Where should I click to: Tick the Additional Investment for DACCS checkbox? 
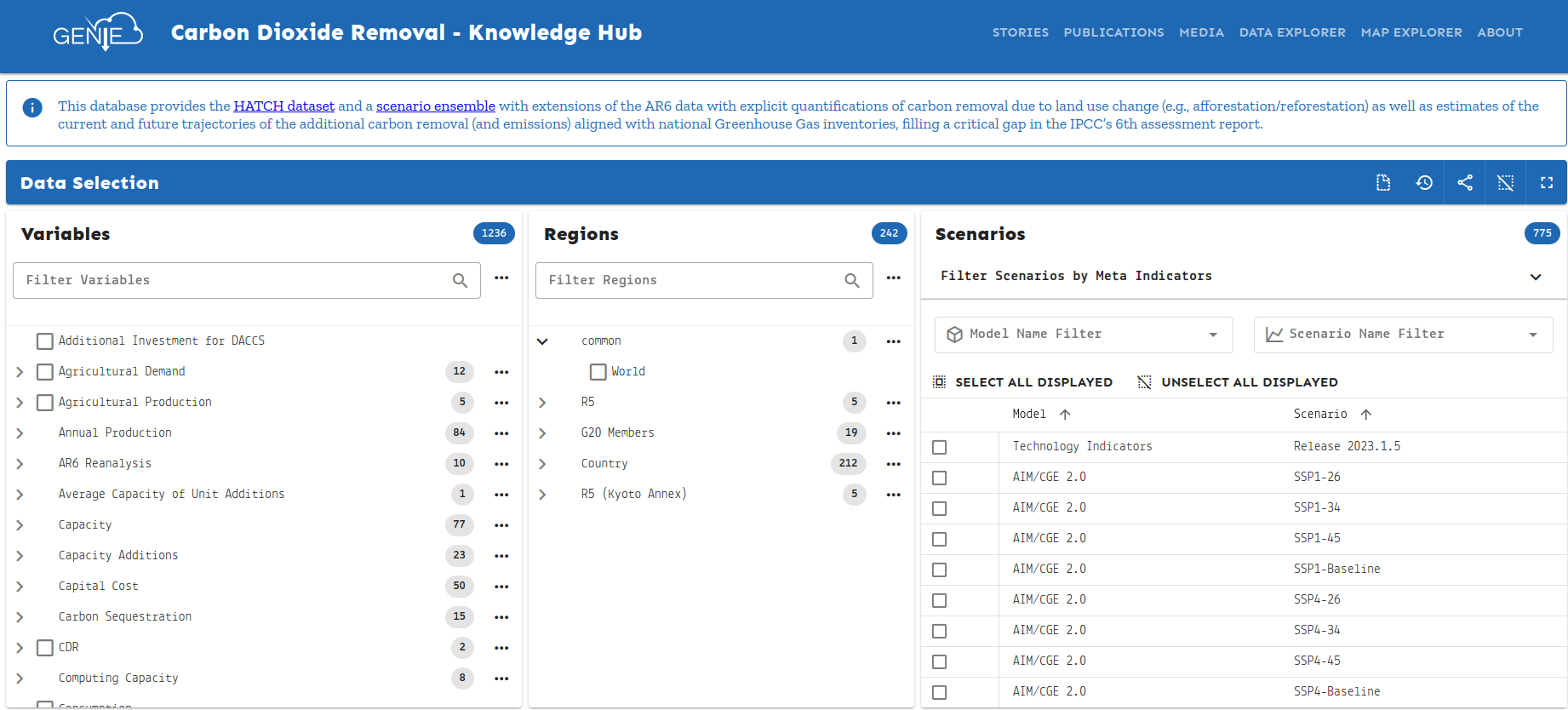pyautogui.click(x=45, y=341)
